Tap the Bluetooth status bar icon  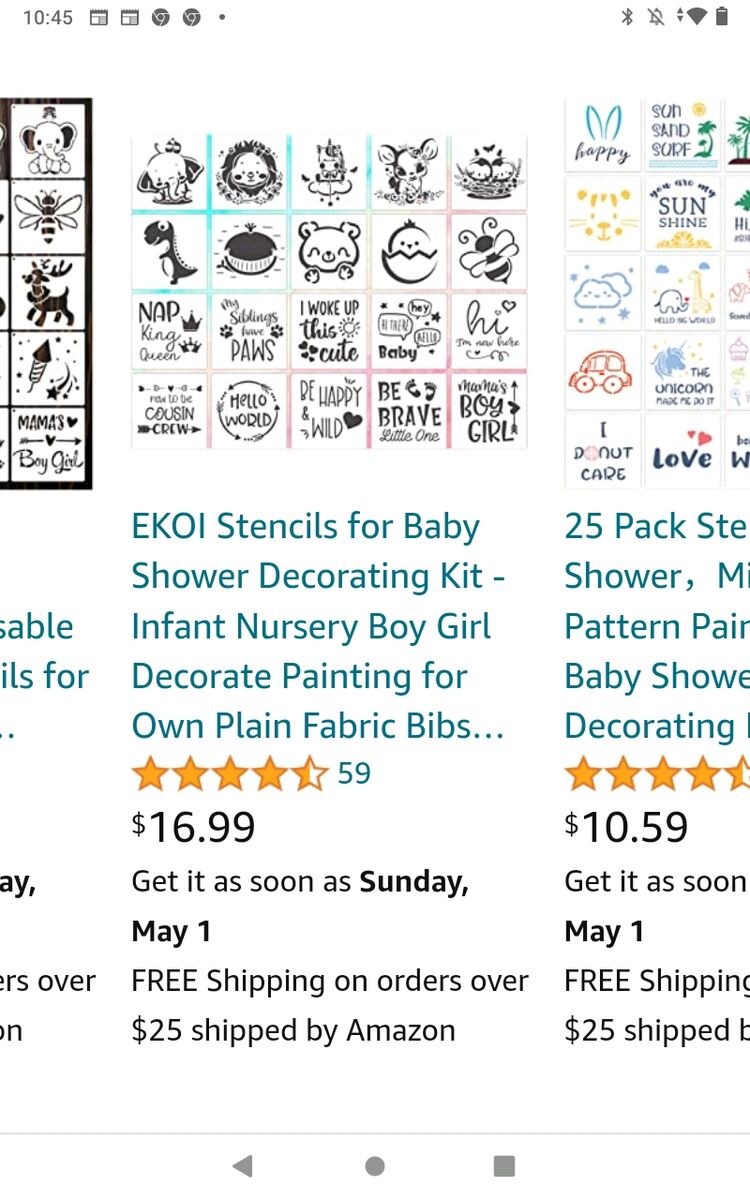coord(628,17)
